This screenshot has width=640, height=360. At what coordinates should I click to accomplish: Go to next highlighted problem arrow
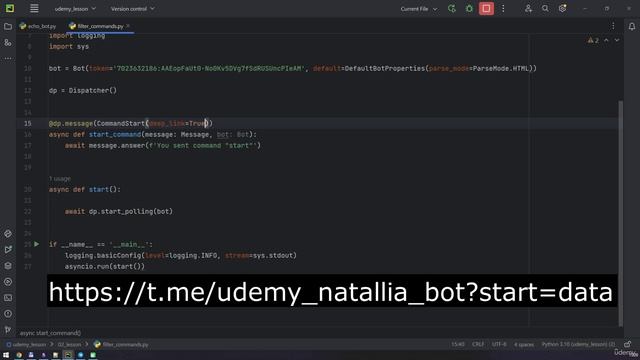[x=617, y=40]
